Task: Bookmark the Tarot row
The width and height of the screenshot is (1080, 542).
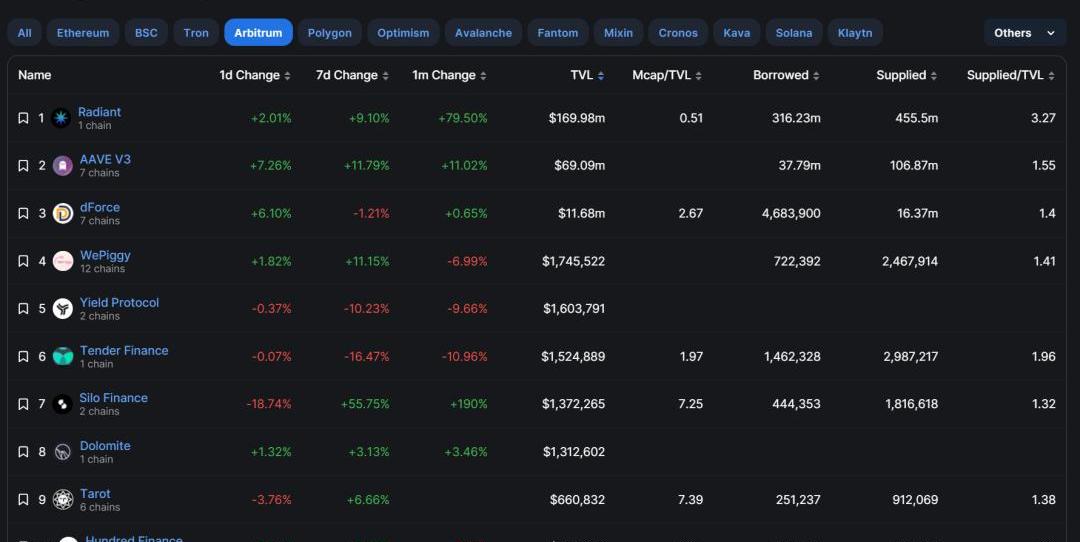Action: (23, 499)
